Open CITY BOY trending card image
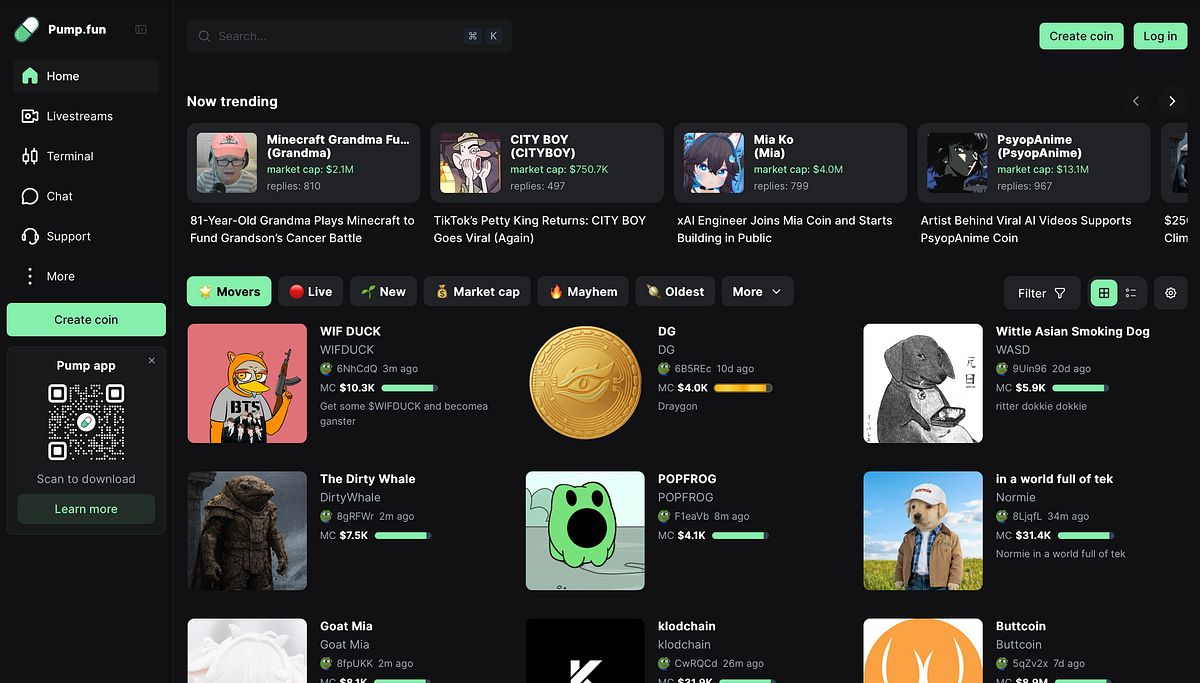The height and width of the screenshot is (683, 1200). 470,163
